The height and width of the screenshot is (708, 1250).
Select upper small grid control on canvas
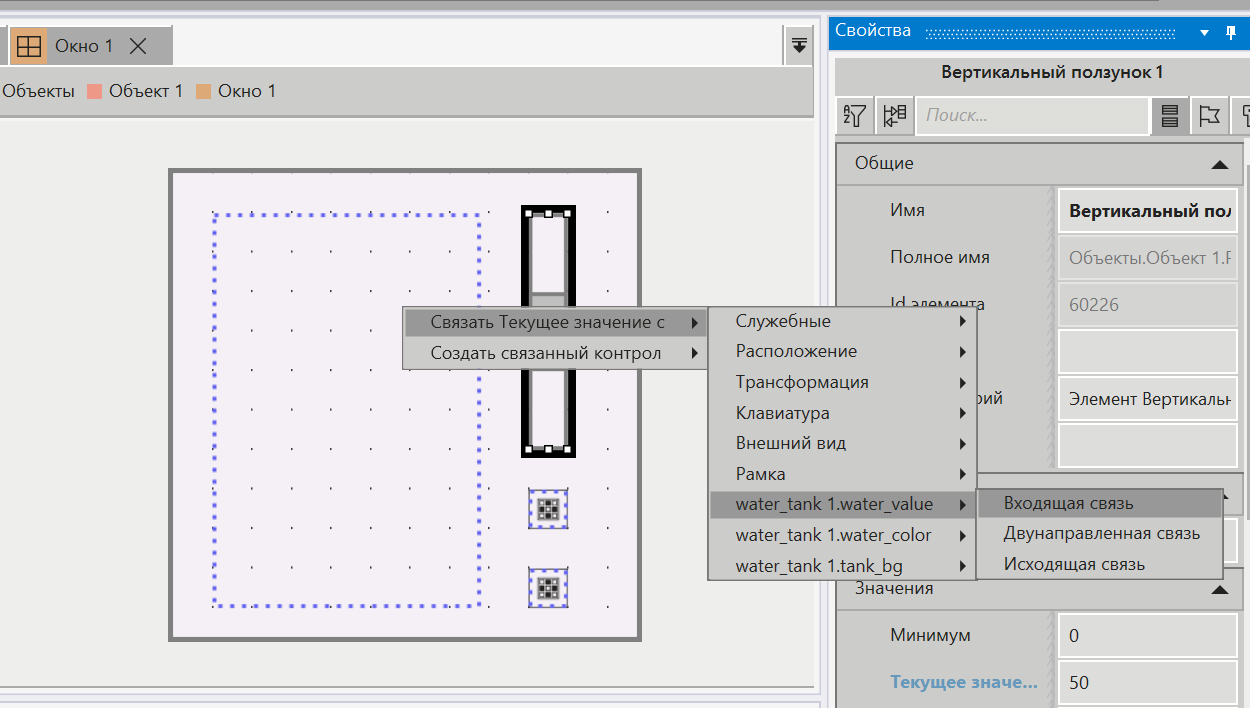coord(547,509)
